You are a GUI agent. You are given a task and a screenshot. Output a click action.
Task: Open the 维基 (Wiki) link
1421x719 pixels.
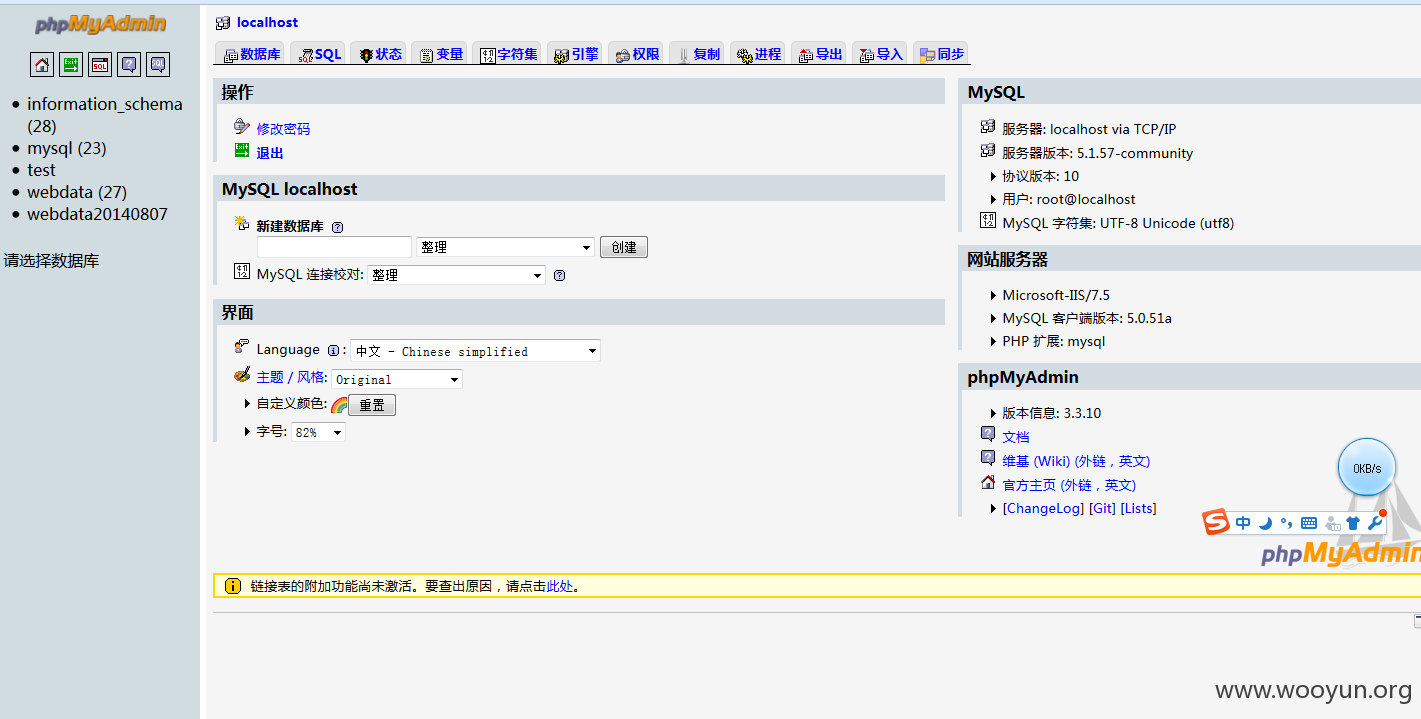click(1076, 461)
